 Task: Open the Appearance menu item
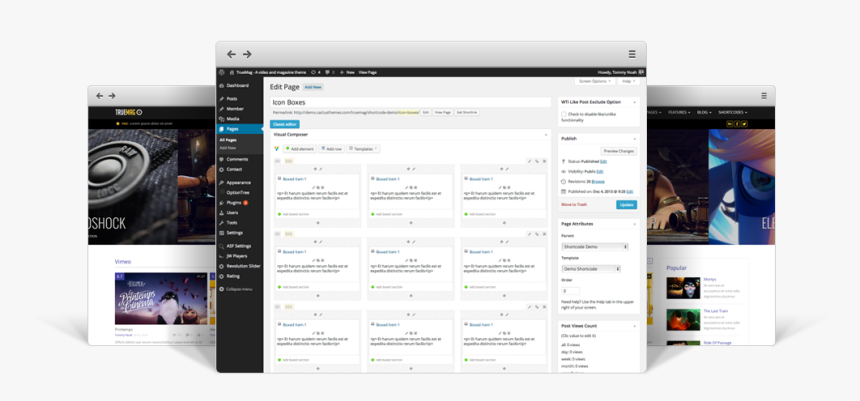238,182
